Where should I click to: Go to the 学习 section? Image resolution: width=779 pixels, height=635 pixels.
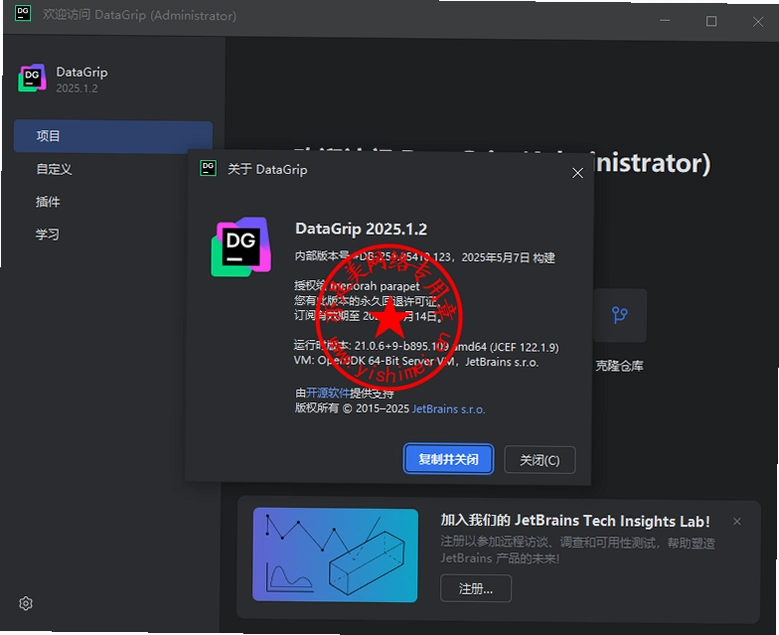tap(47, 235)
